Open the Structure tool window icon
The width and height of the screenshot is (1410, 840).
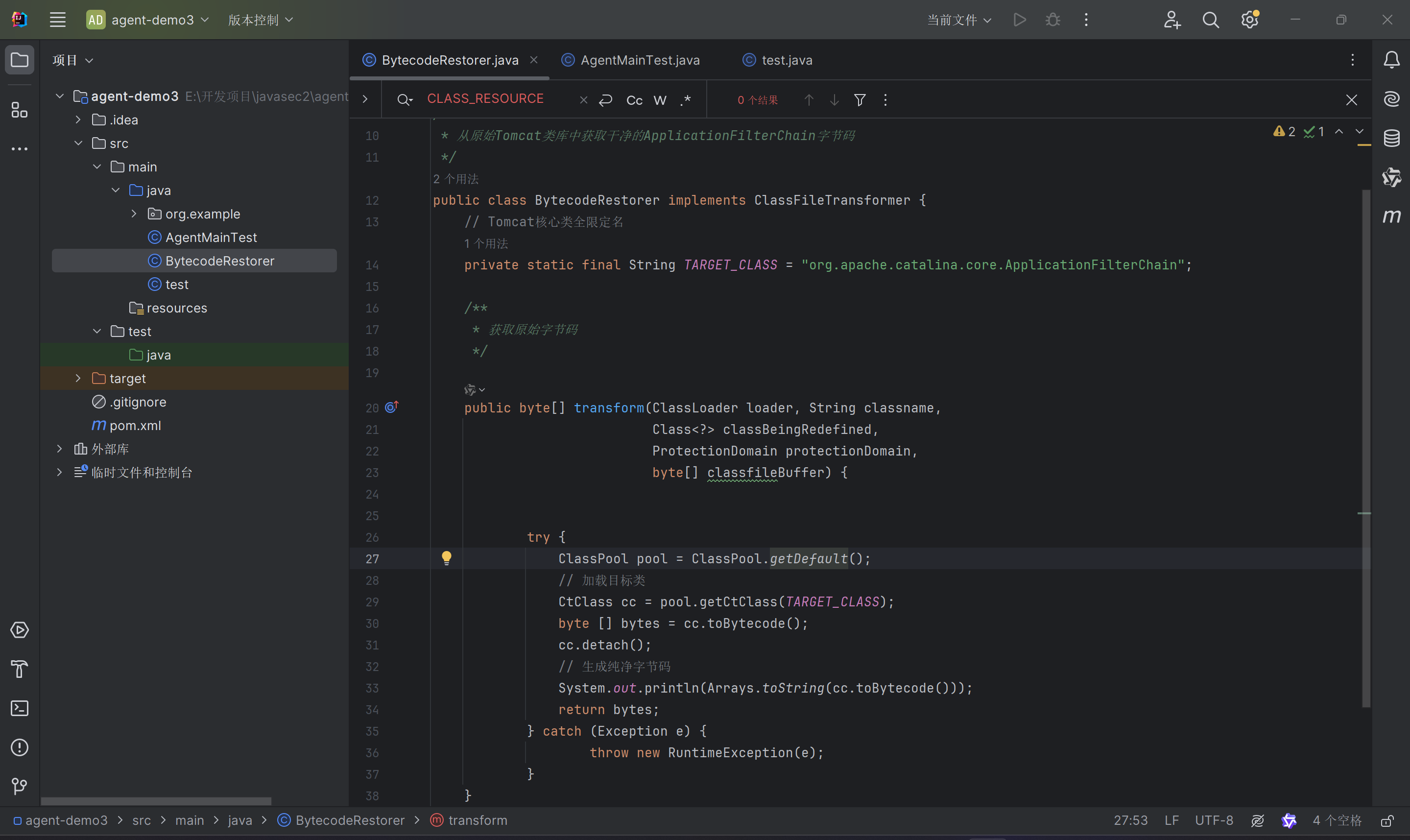click(x=19, y=110)
